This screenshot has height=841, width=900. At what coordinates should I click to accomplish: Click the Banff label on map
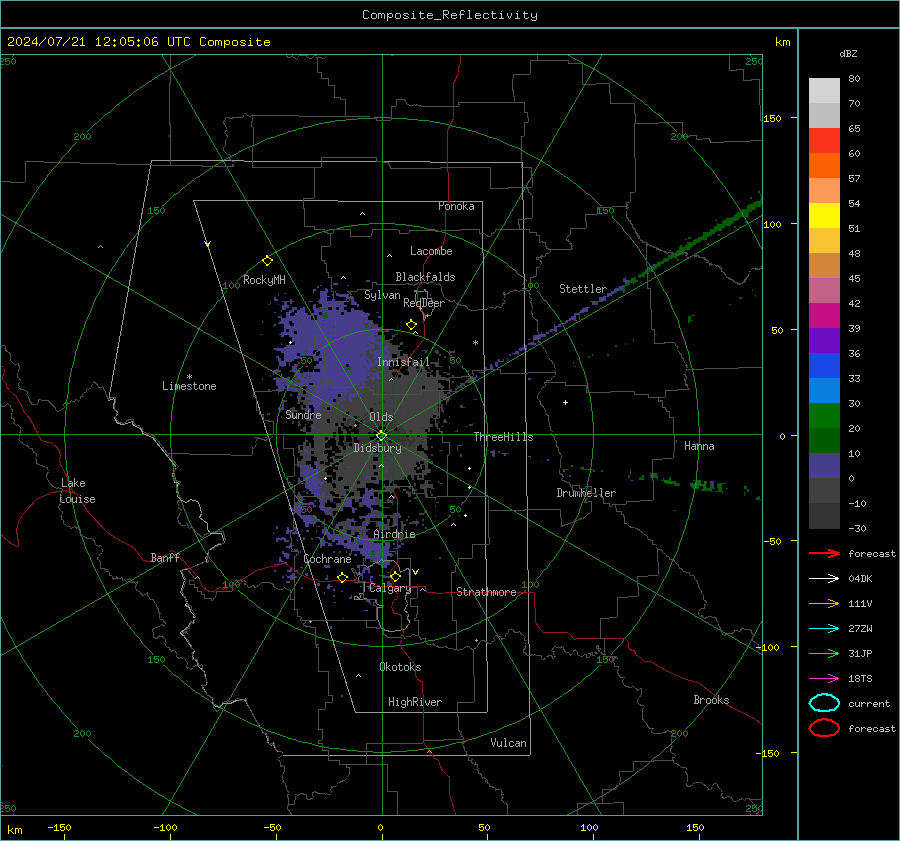pos(165,557)
